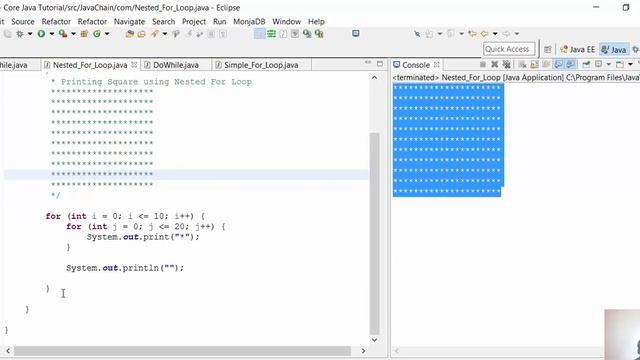Viewport: 640px width, 360px height.
Task: Click the Clear Console icon
Action: click(x=522, y=64)
